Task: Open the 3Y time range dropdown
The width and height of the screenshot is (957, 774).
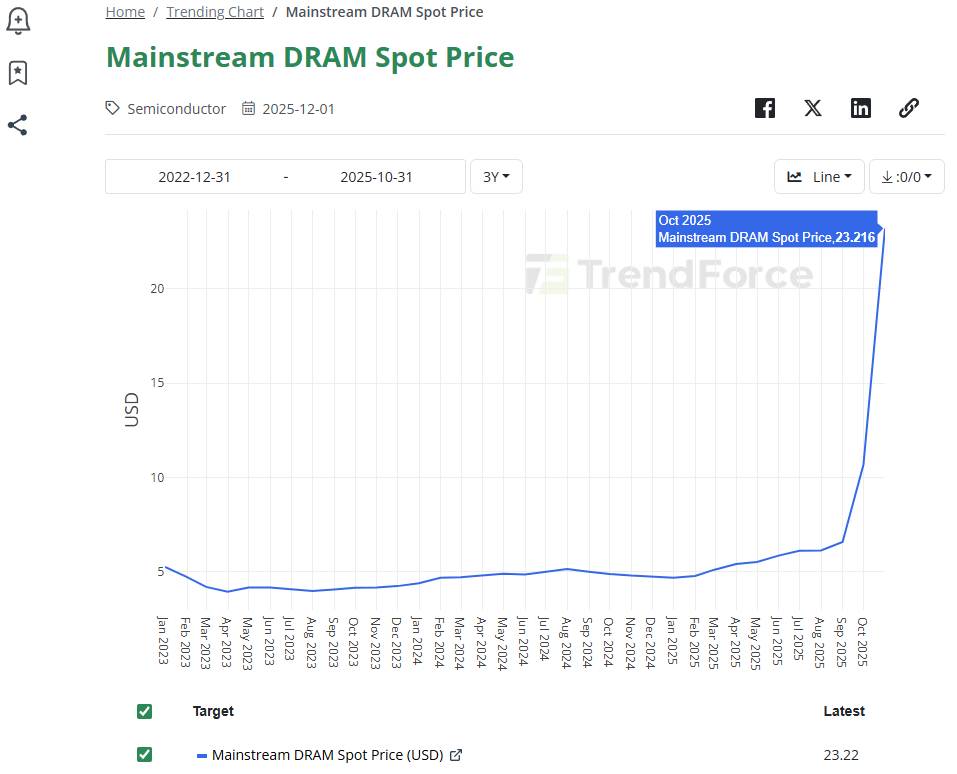Action: tap(496, 177)
